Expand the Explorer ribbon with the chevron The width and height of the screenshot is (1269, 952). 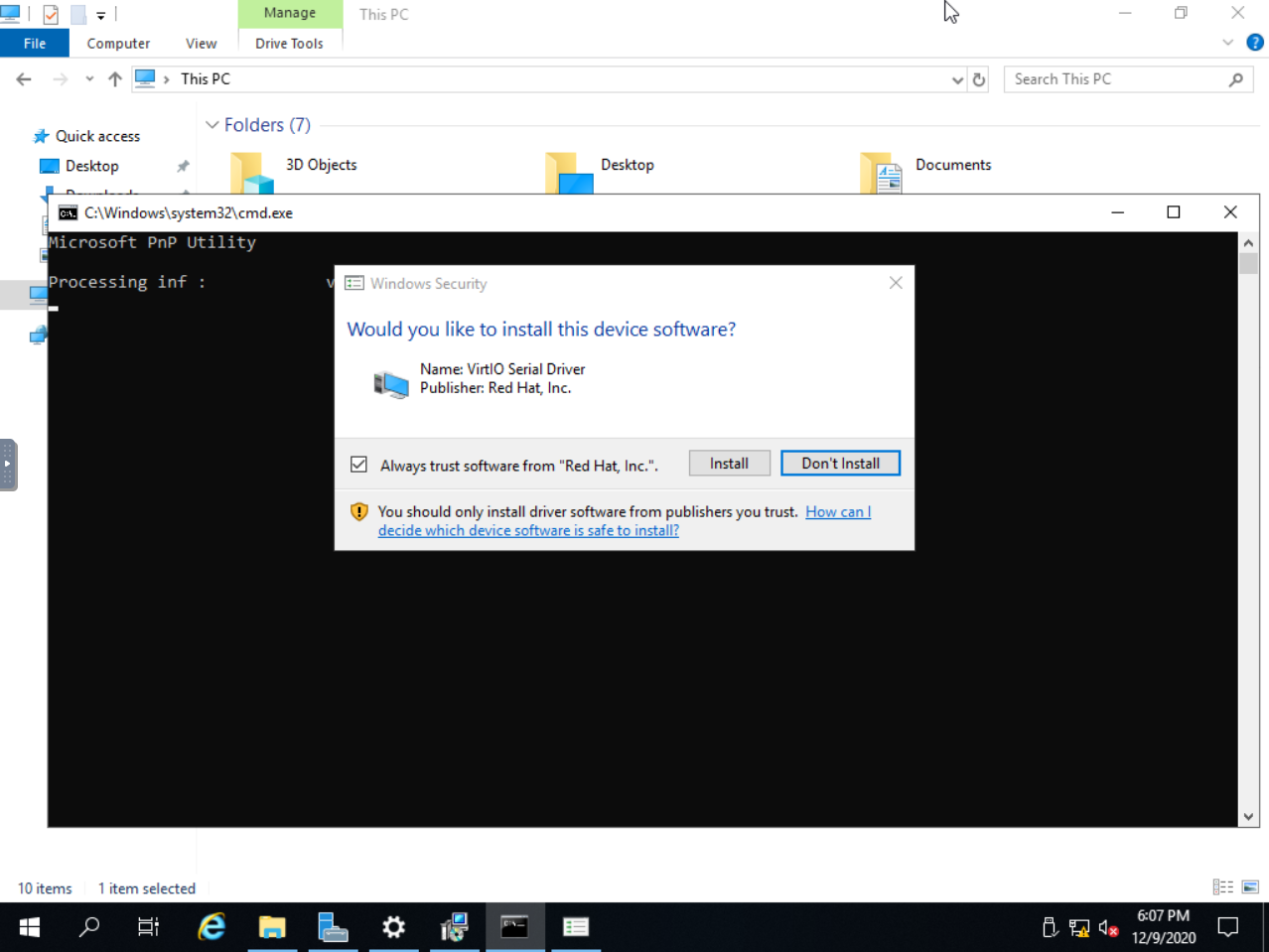1228,43
